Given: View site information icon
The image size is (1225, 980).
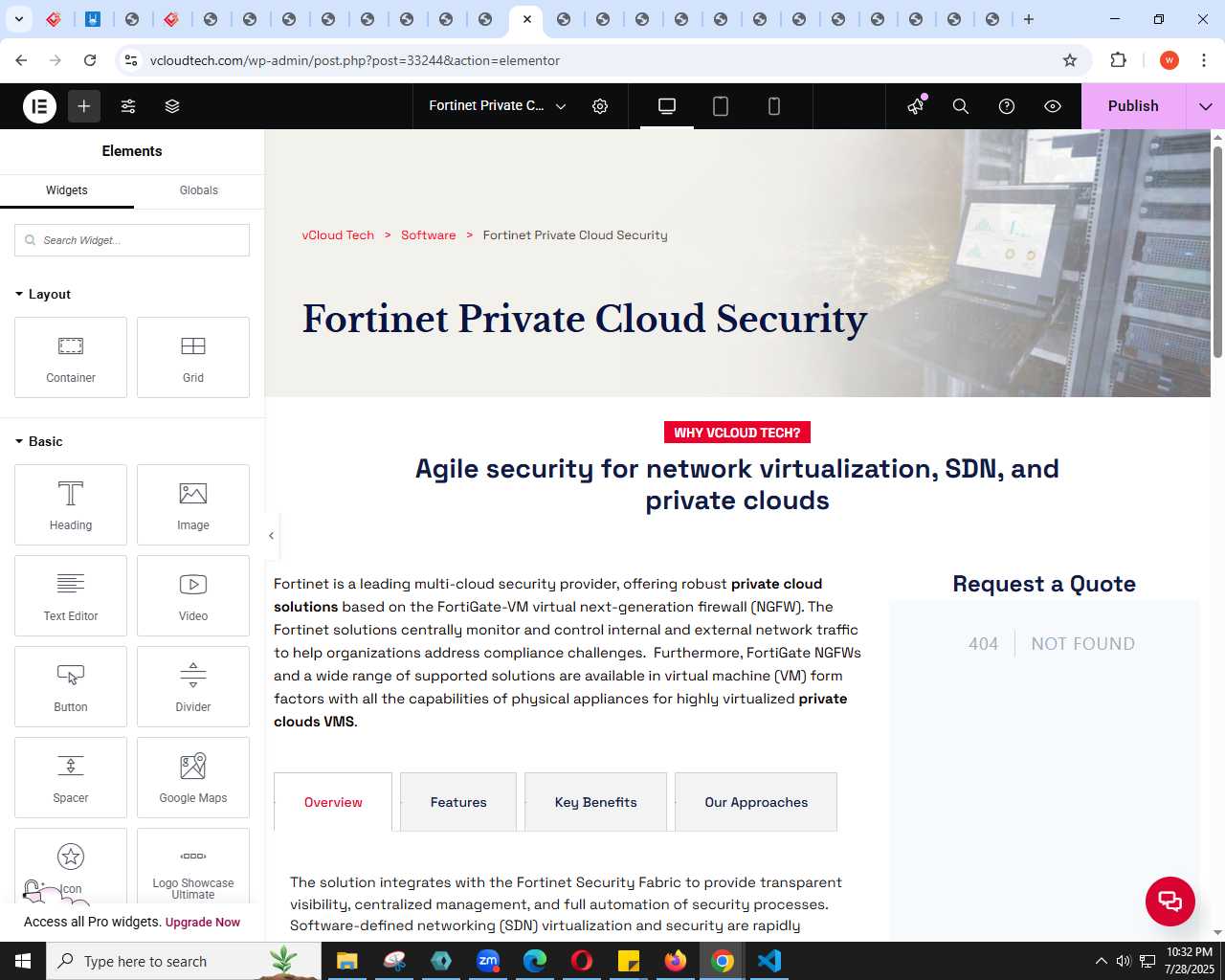Looking at the screenshot, I should pos(131,60).
